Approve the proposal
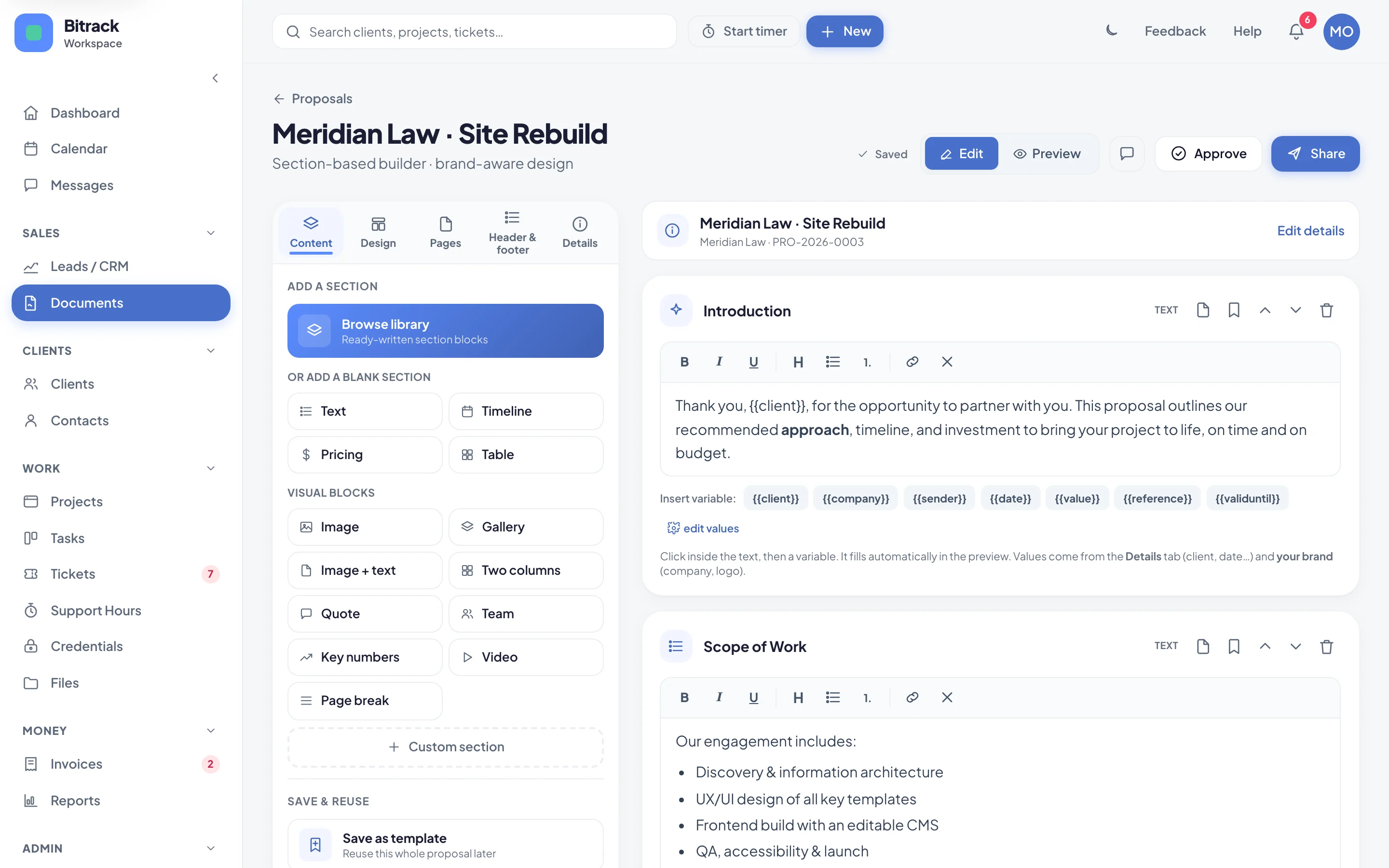Viewport: 1389px width, 868px height. 1208,153
